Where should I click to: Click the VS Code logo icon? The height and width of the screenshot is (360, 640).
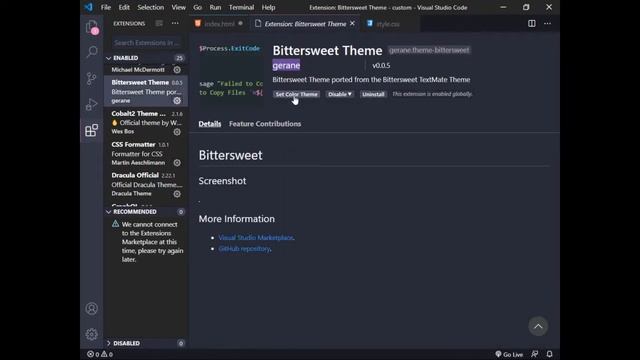(89, 7)
